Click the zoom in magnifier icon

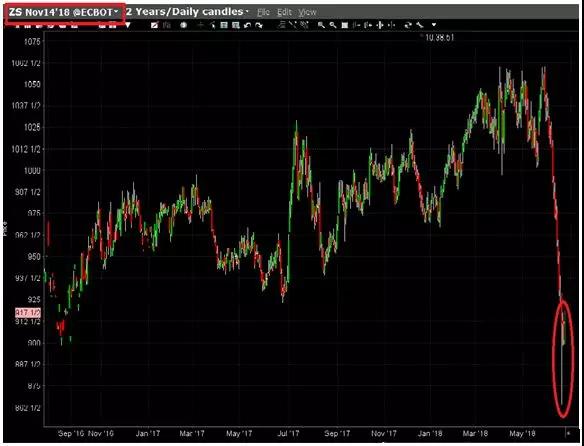point(321,25)
